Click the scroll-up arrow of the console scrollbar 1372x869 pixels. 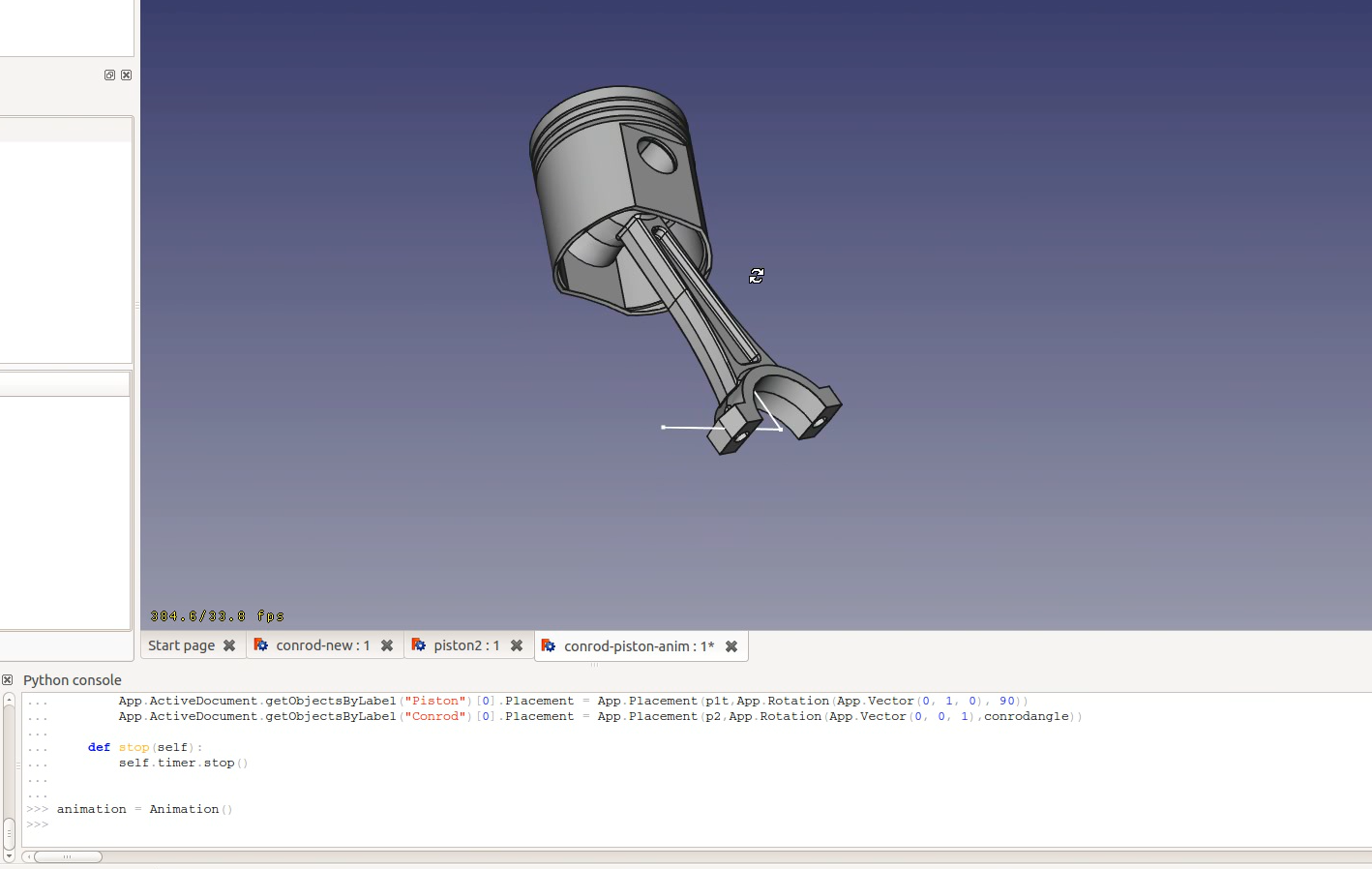click(x=8, y=700)
